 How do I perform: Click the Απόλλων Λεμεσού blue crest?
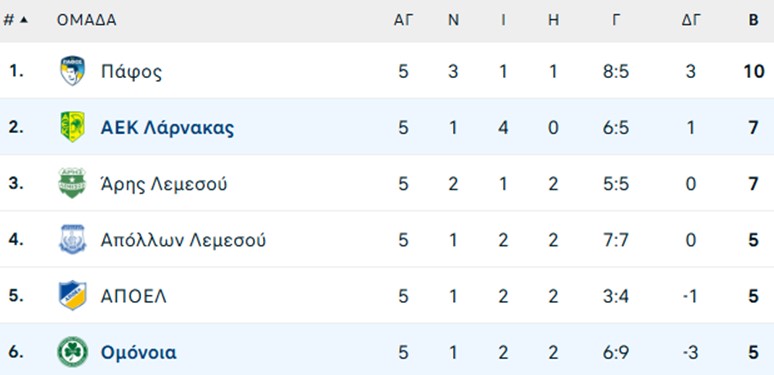pyautogui.click(x=72, y=239)
